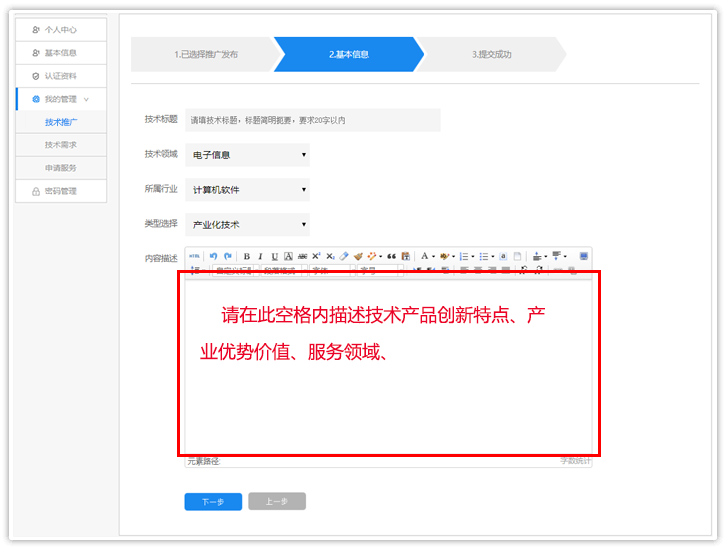Screen dimensions: 726x550
Task: Open HTML source view in editor toolbar
Action: (194, 256)
